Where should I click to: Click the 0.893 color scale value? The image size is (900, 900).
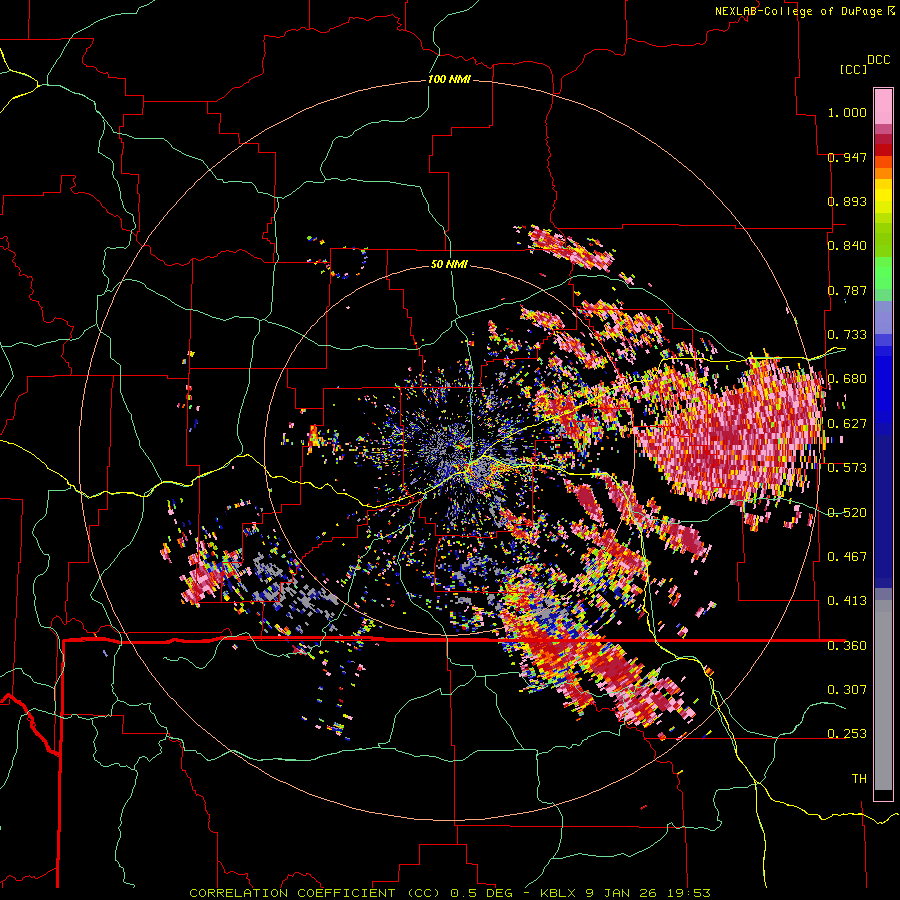coord(847,201)
